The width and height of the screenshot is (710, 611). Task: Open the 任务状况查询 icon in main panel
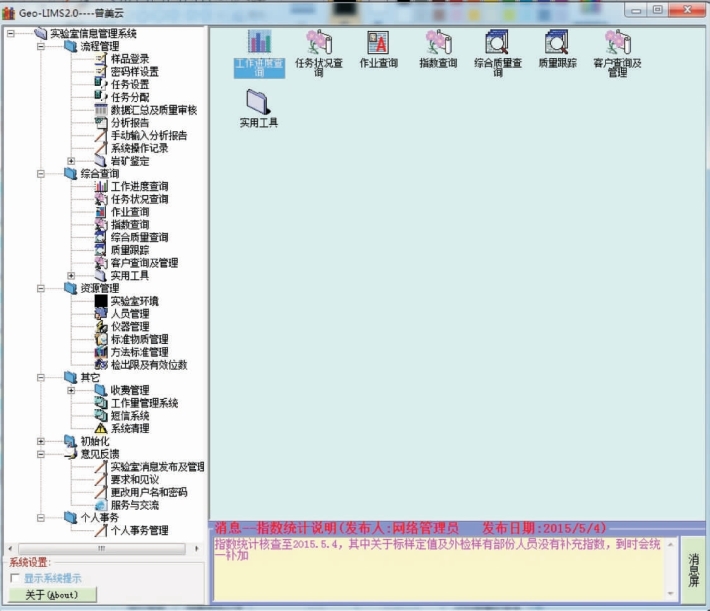point(319,43)
